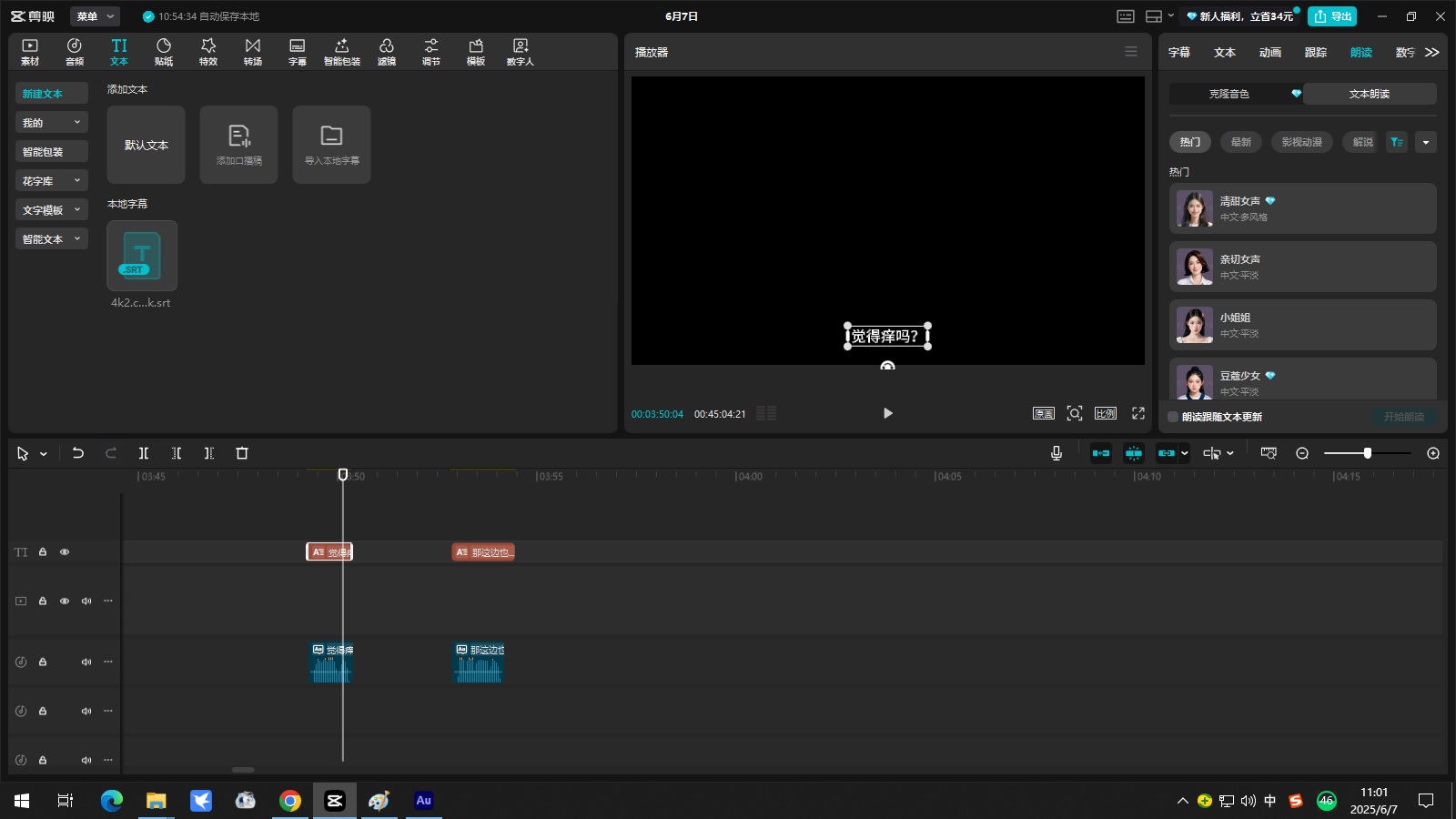Screen dimensions: 1456x819
Task: Hide the video track with eye icon
Action: click(65, 602)
